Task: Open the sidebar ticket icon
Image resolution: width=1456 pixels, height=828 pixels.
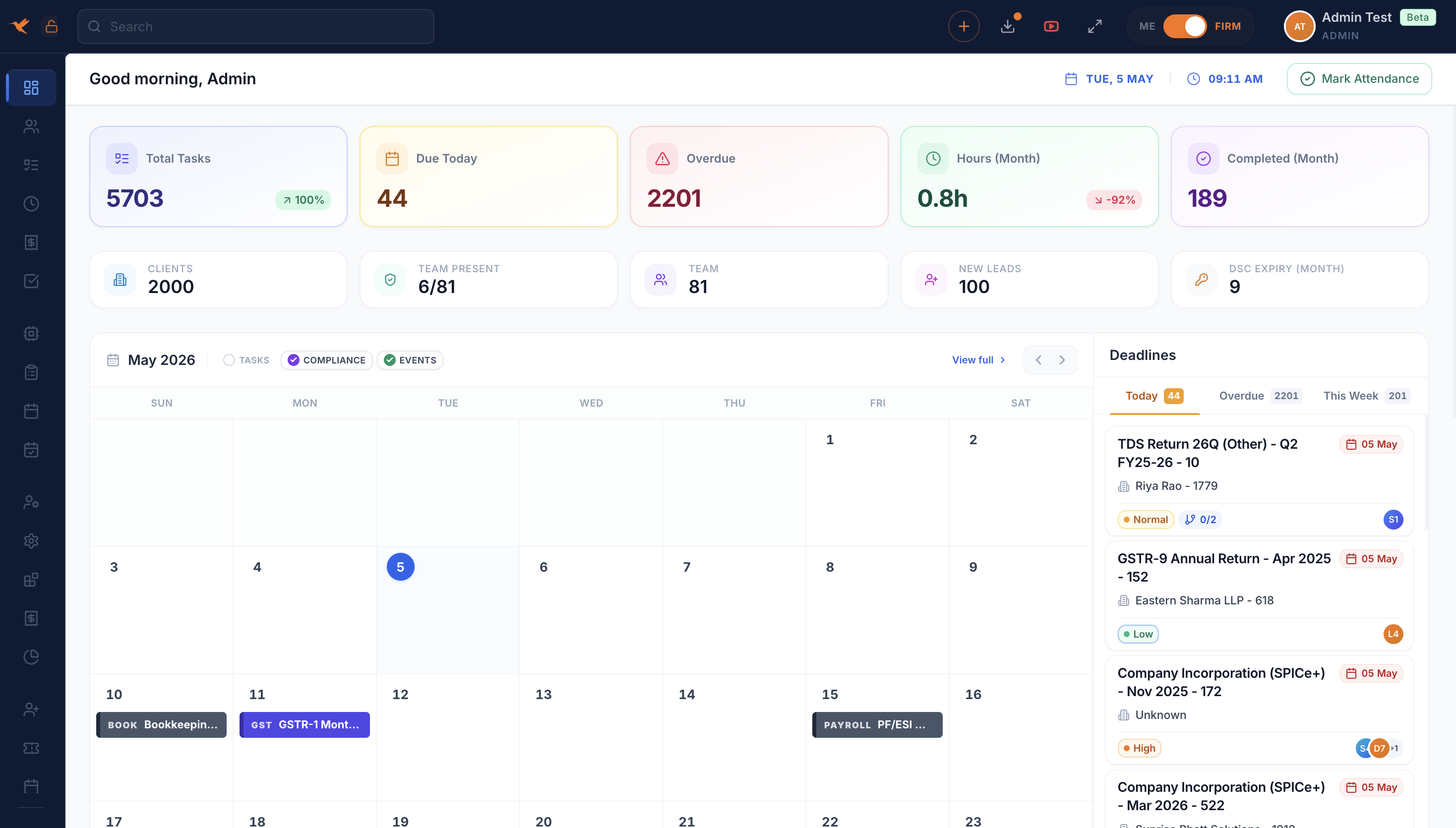Action: 31,748
